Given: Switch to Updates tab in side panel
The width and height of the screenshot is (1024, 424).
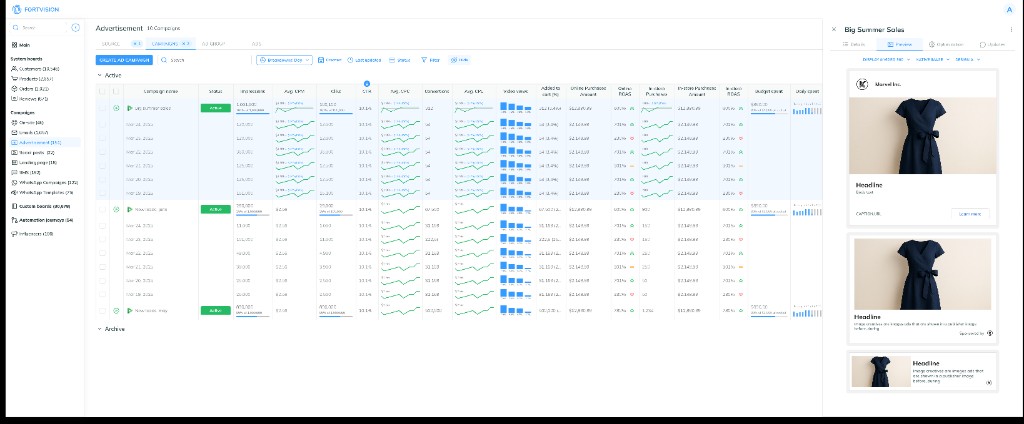Looking at the screenshot, I should pyautogui.click(x=993, y=44).
